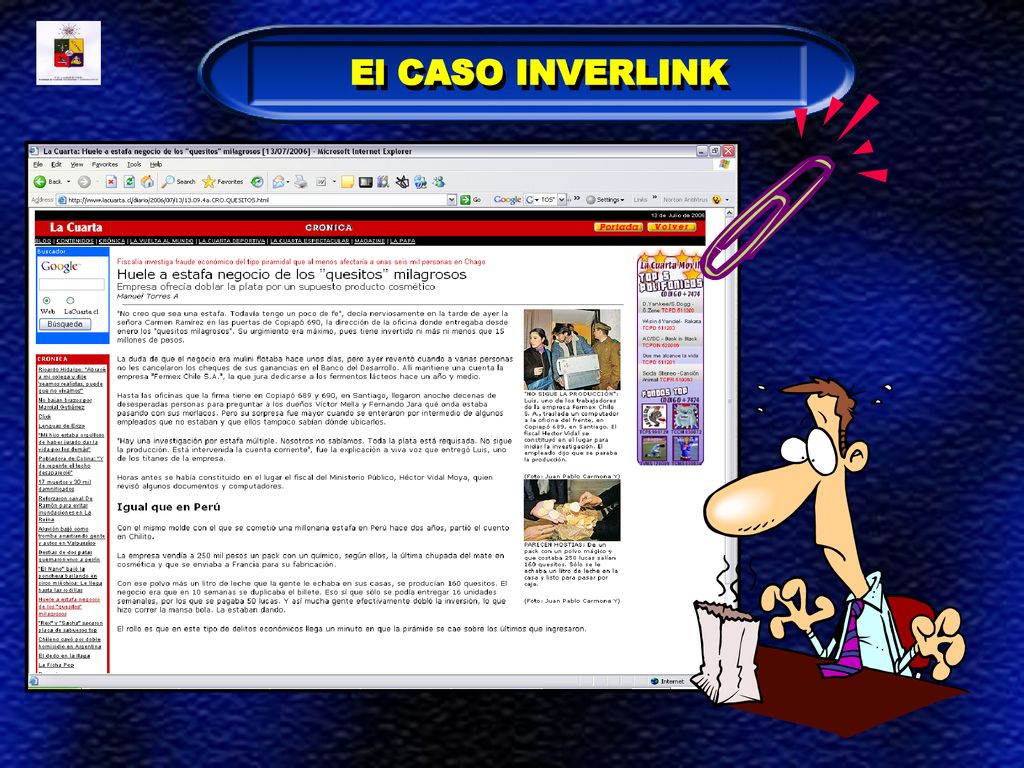Open the Edit icon dropdown arrow
This screenshot has width=1024, height=768.
coord(334,182)
